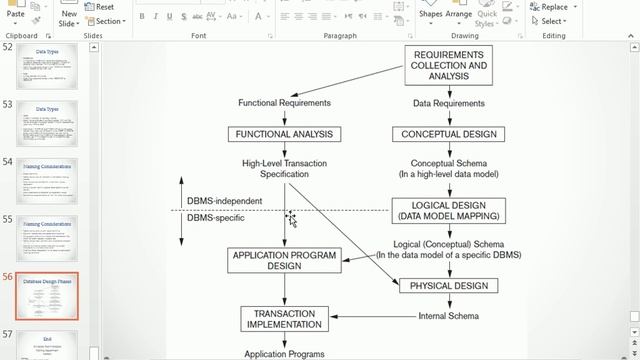
Task: Set left-to-right text direction
Action: 348,17
